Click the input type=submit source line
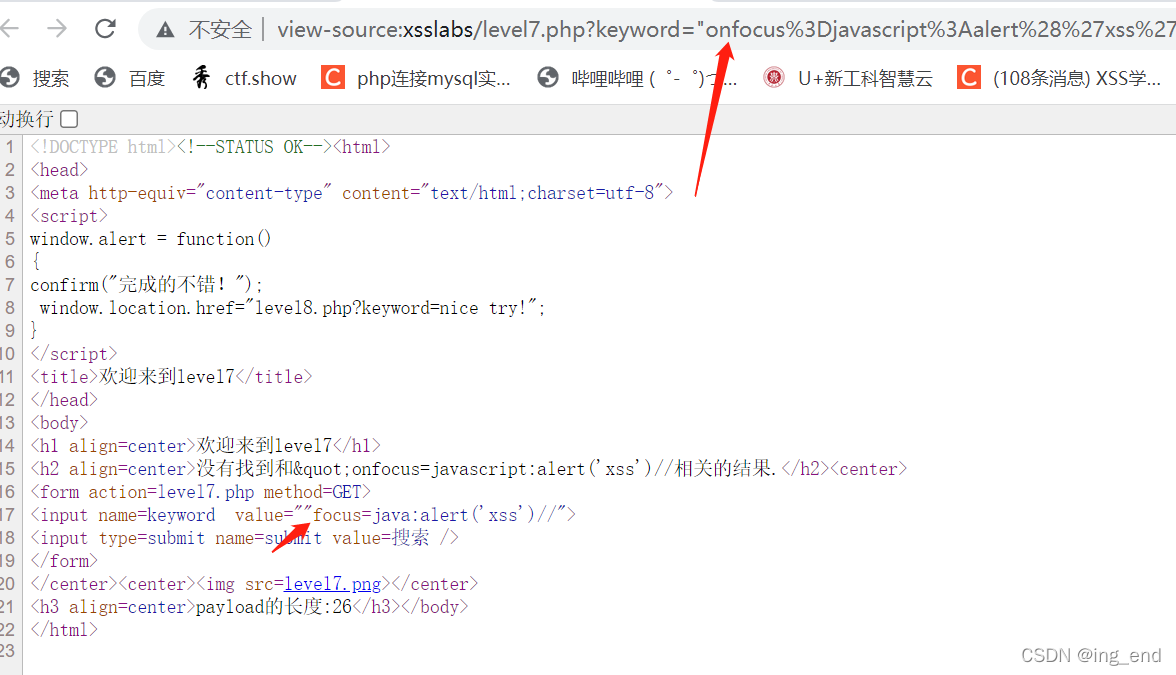Image resolution: width=1176 pixels, height=675 pixels. click(244, 538)
